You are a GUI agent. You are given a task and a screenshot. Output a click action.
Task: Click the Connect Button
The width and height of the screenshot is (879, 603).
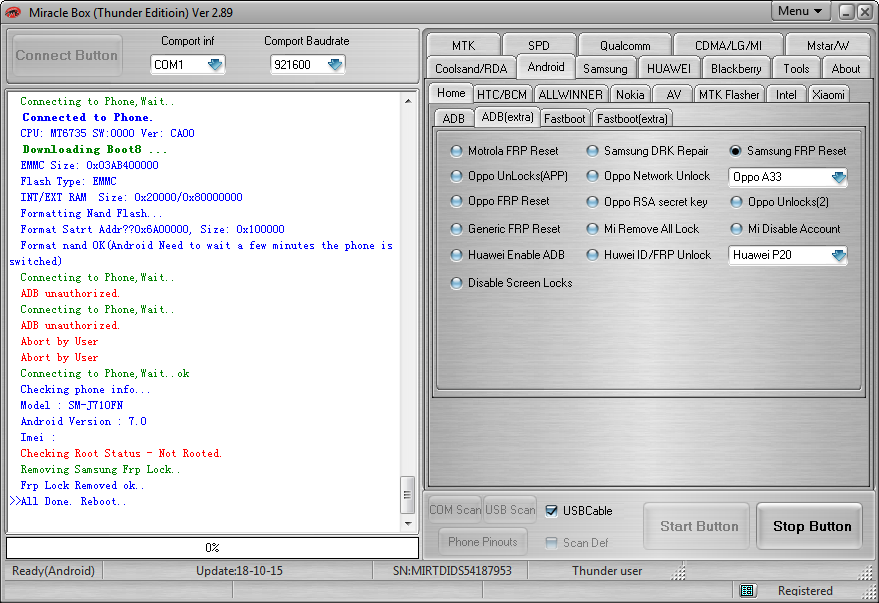click(x=67, y=55)
